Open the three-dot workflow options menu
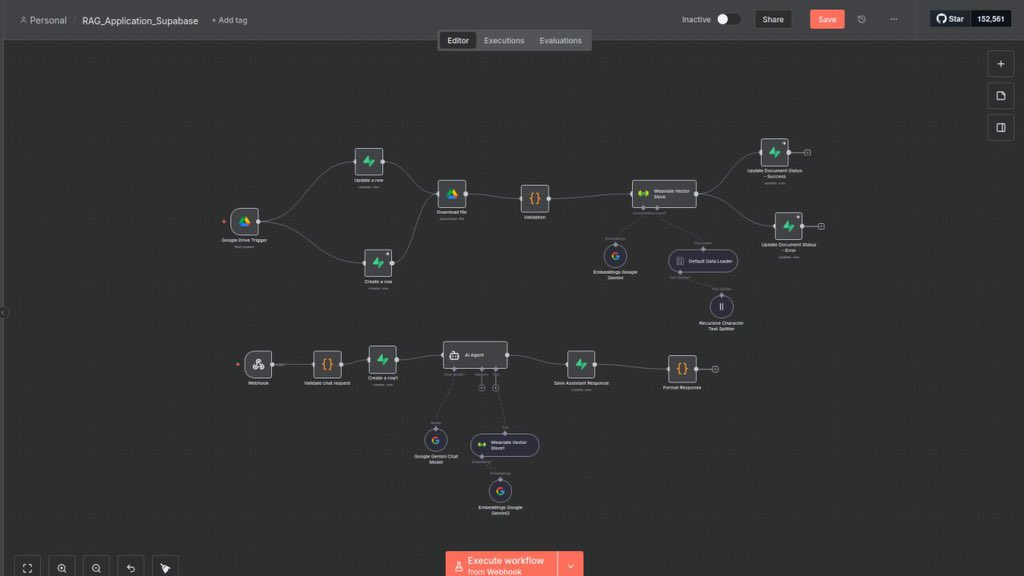This screenshot has height=576, width=1024. click(893, 18)
